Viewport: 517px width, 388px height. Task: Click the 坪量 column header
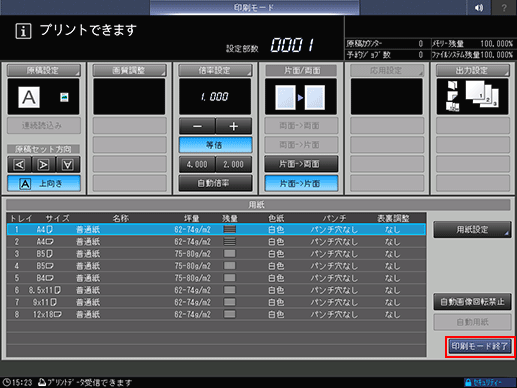coord(192,218)
